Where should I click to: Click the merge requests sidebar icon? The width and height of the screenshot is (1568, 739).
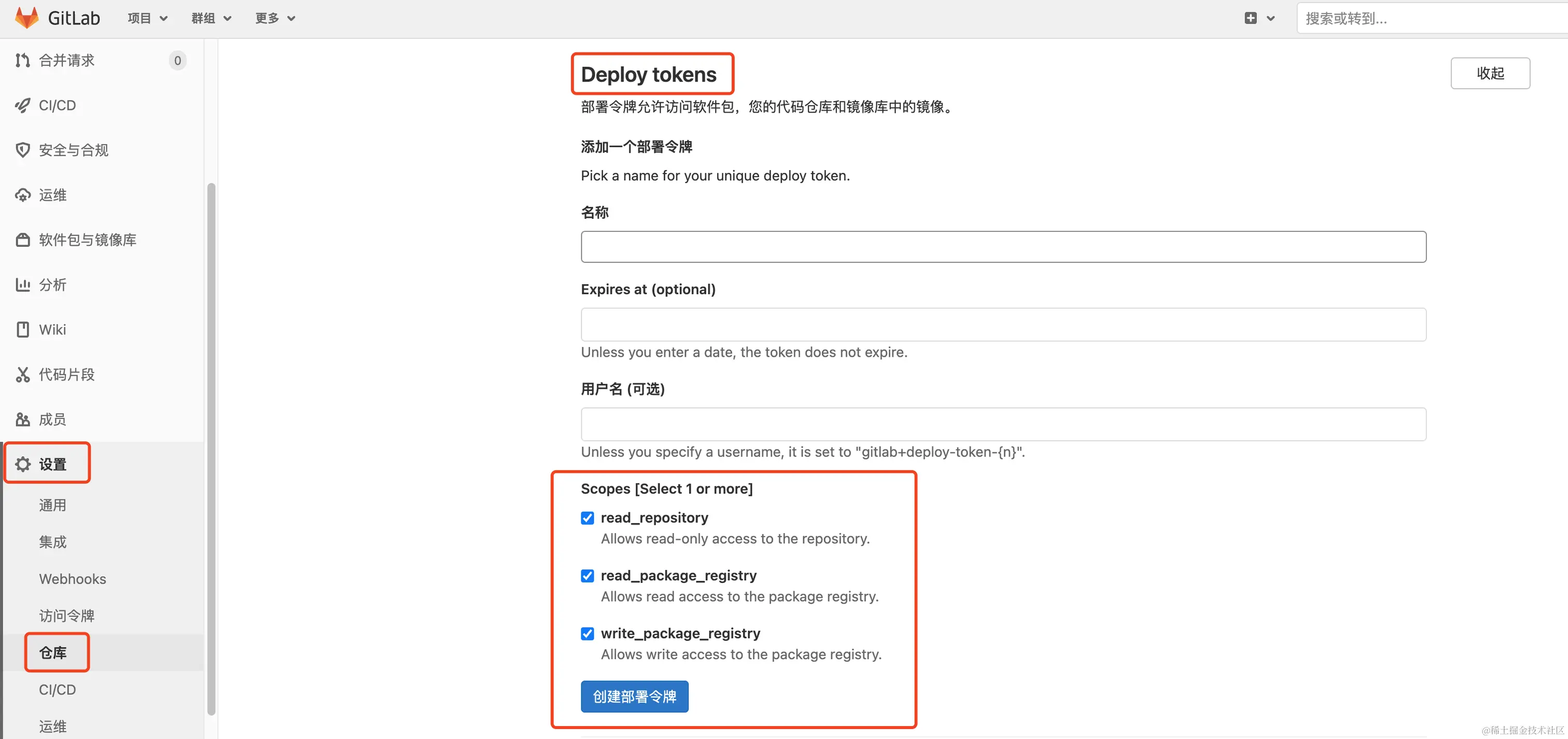22,60
